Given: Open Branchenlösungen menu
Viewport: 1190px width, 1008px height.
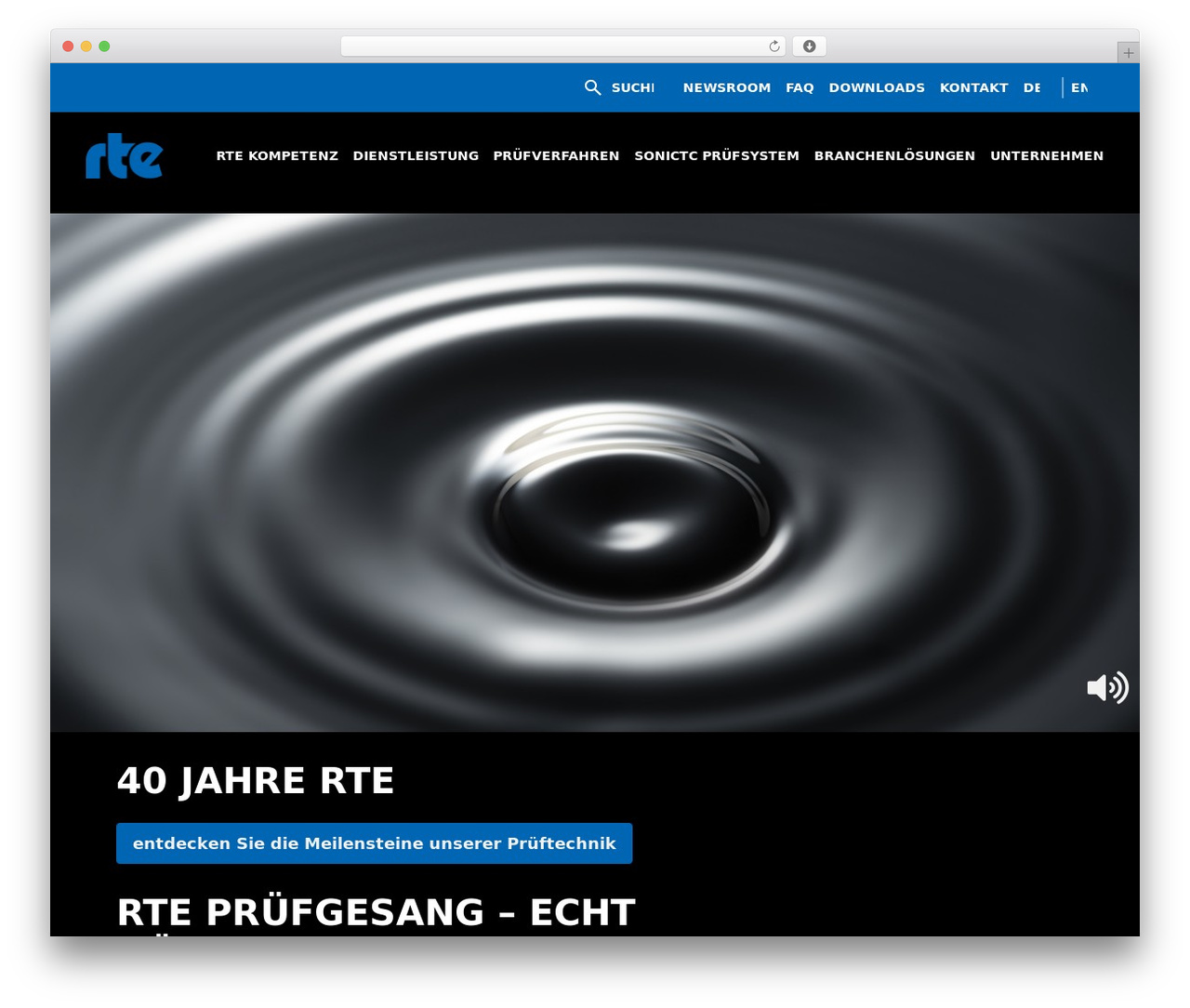Looking at the screenshot, I should click(x=894, y=155).
